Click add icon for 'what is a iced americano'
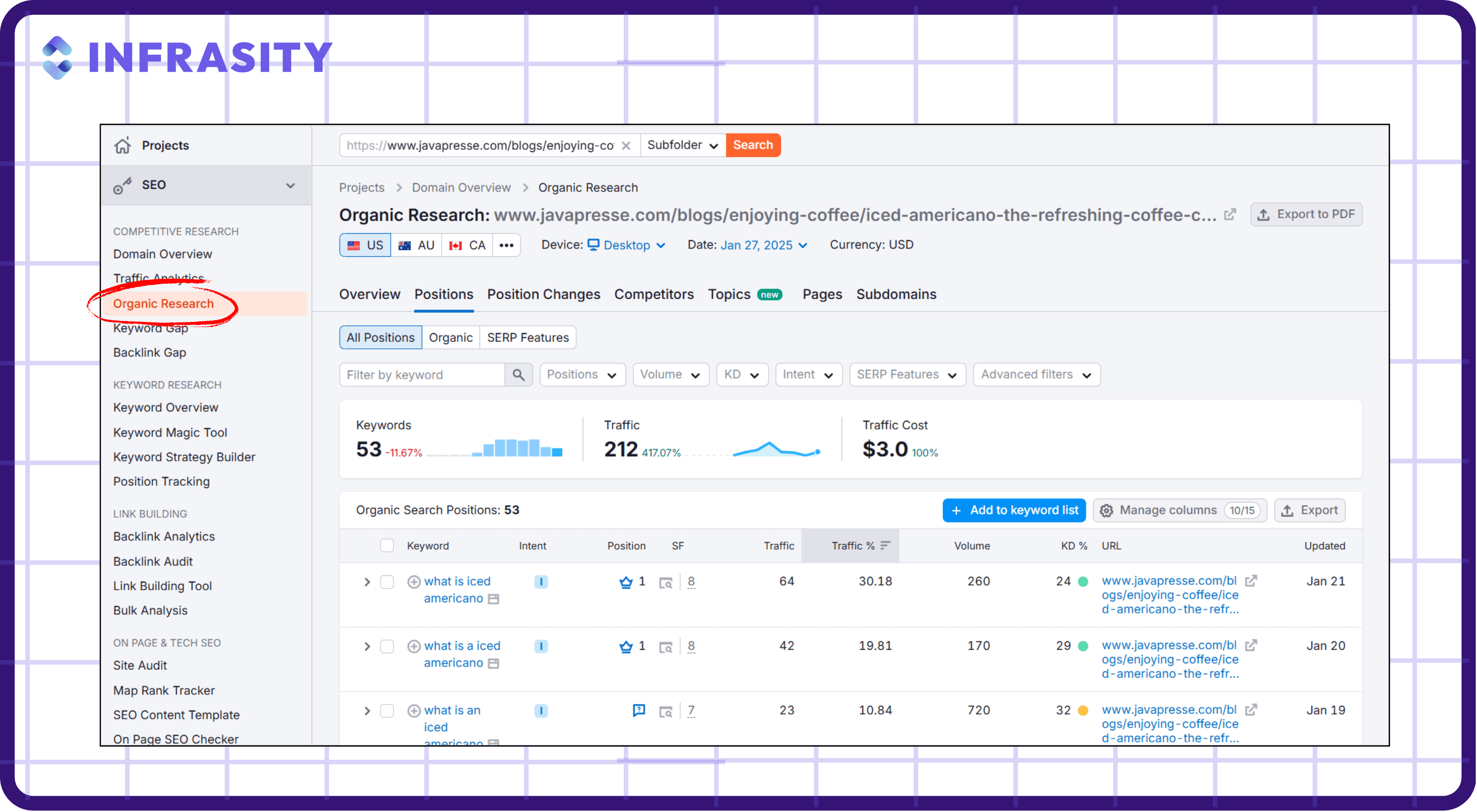This screenshot has width=1477, height=812. pos(414,647)
